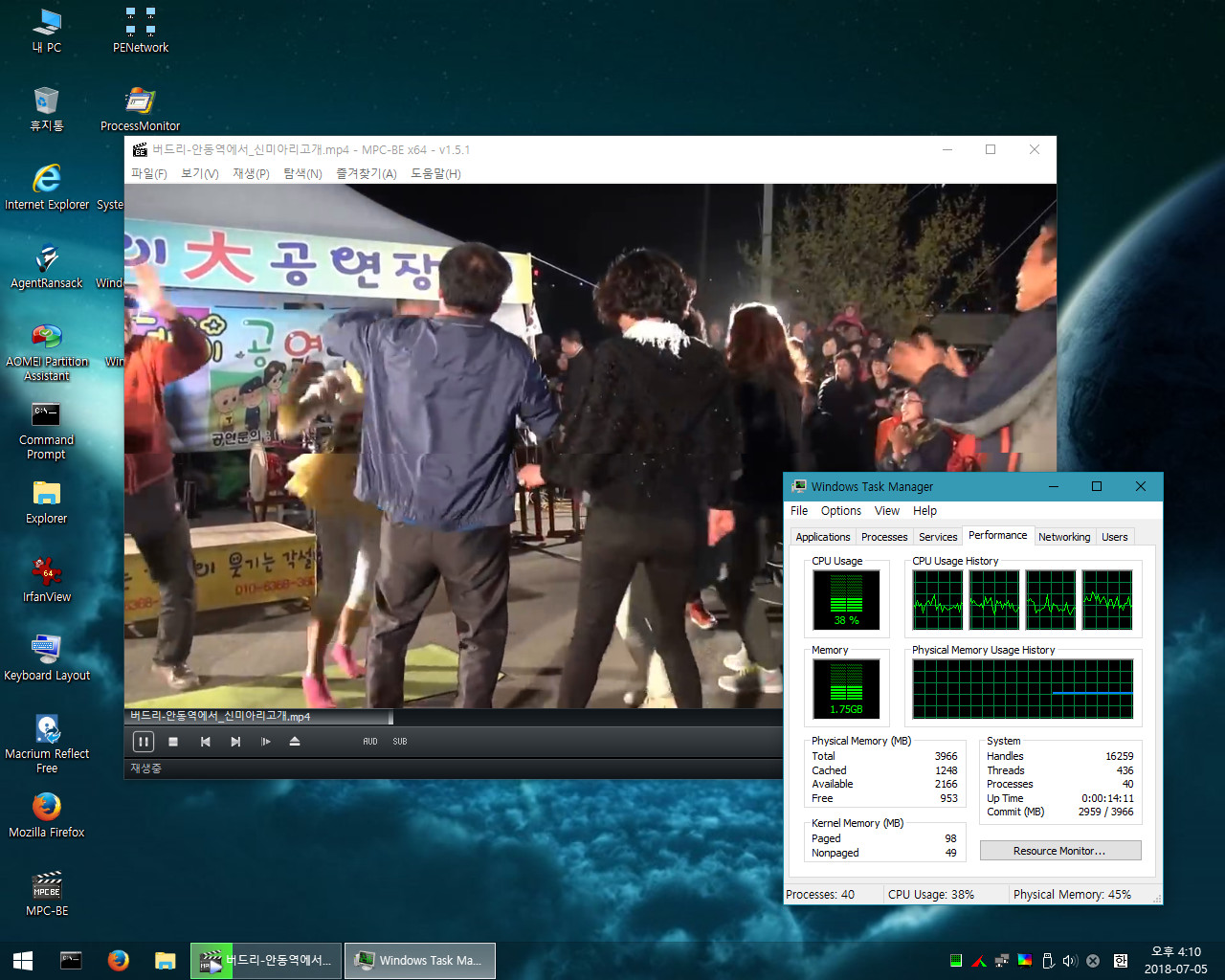Image resolution: width=1225 pixels, height=980 pixels.
Task: Click the Physical Memory Usage History graph
Action: click(1022, 688)
